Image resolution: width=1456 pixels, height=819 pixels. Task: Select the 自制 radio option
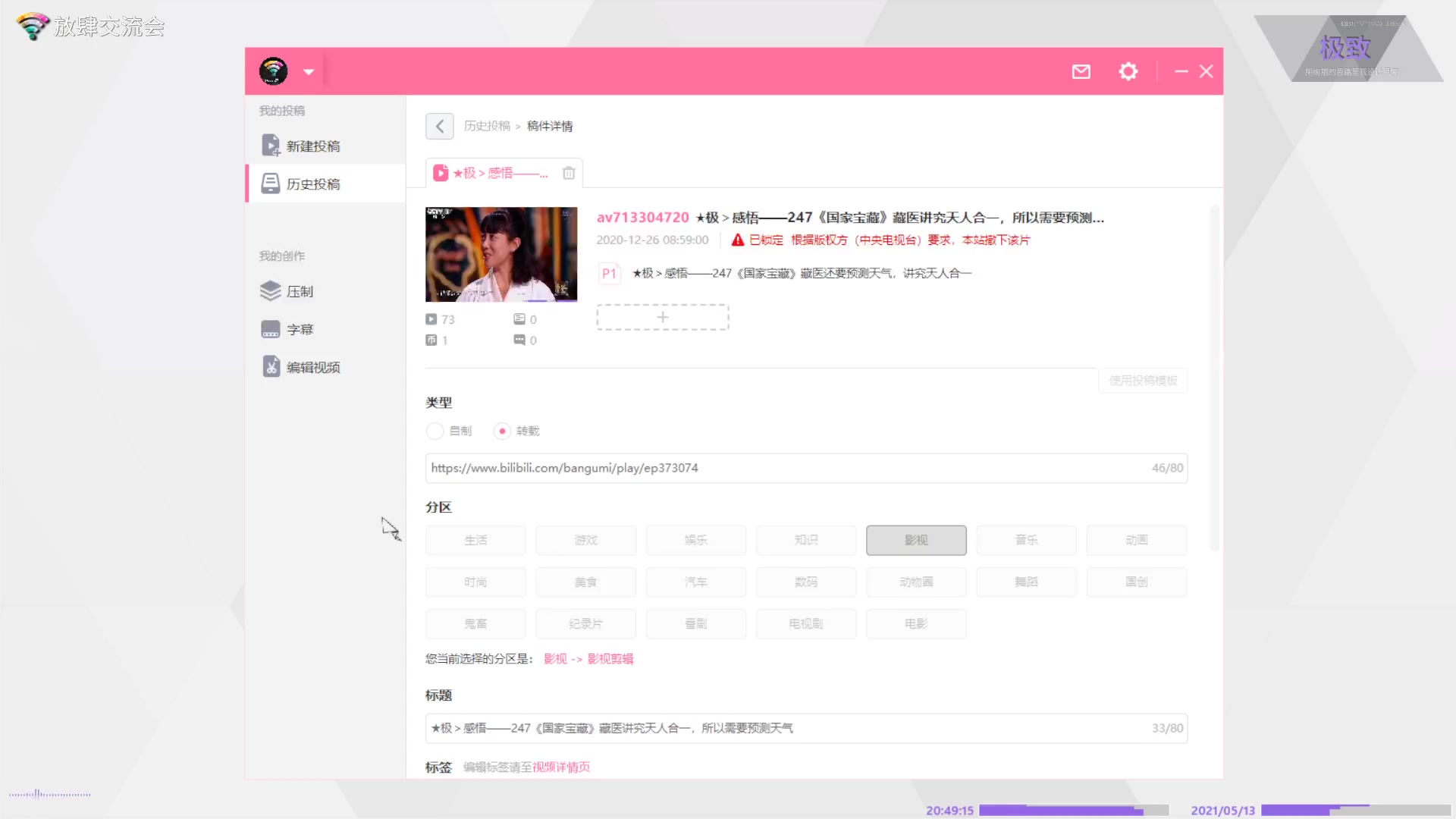tap(435, 431)
